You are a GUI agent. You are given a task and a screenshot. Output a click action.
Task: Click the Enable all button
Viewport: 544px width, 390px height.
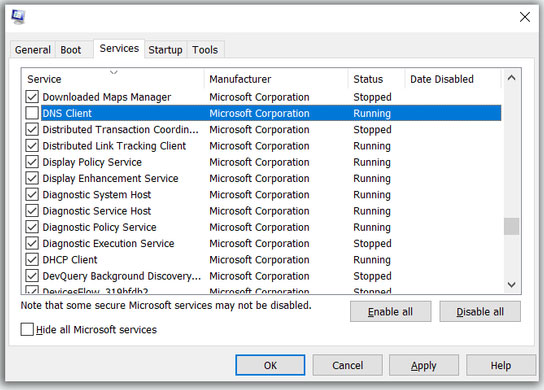click(390, 312)
